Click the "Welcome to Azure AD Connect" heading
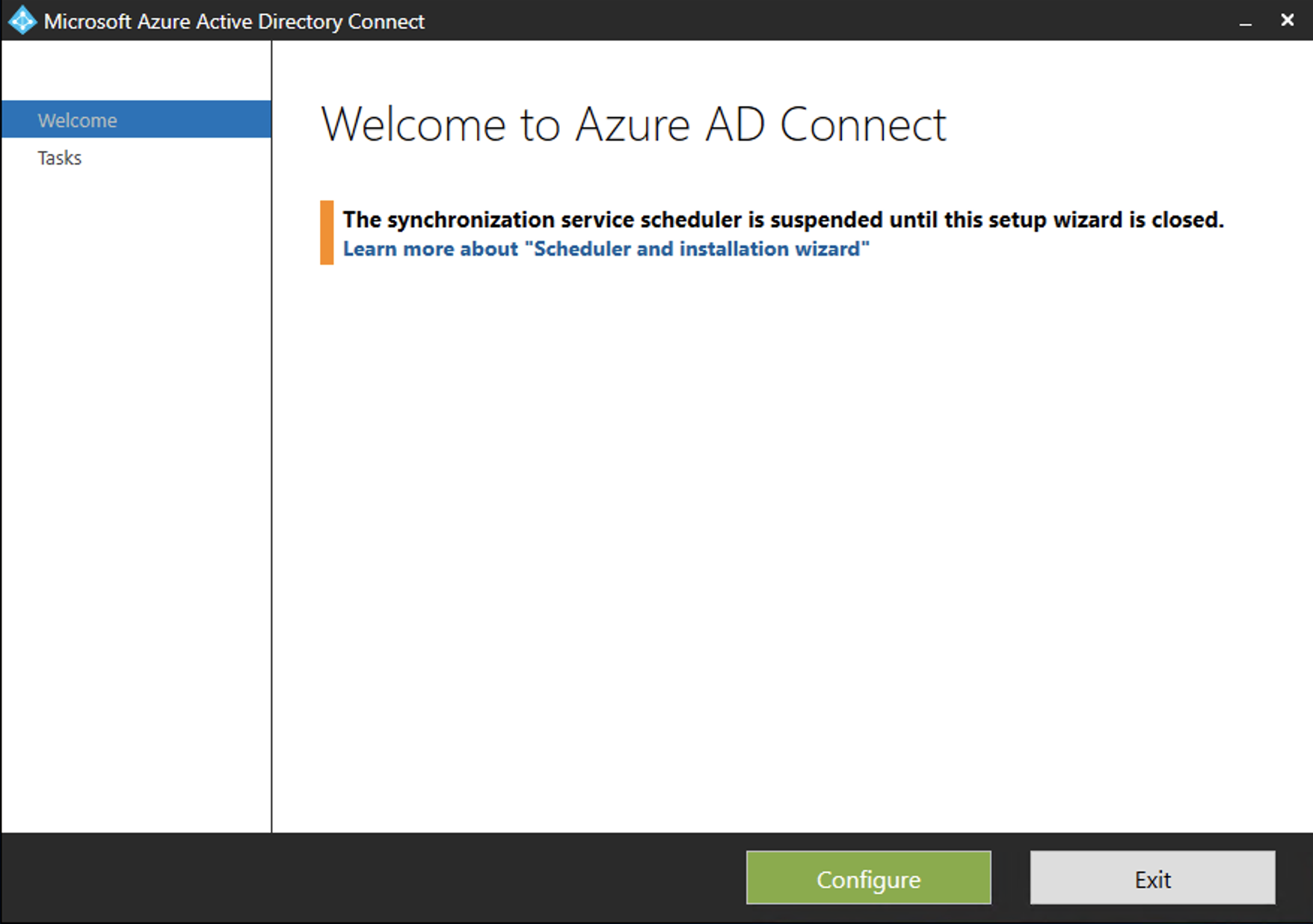1313x924 pixels. point(635,123)
